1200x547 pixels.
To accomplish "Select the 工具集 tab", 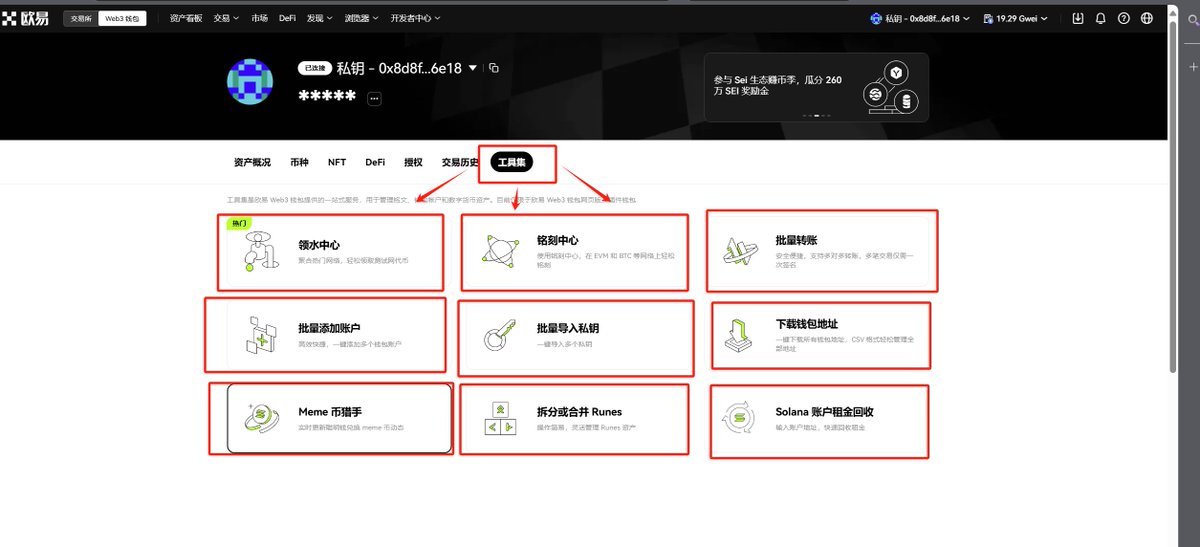I will click(512, 162).
